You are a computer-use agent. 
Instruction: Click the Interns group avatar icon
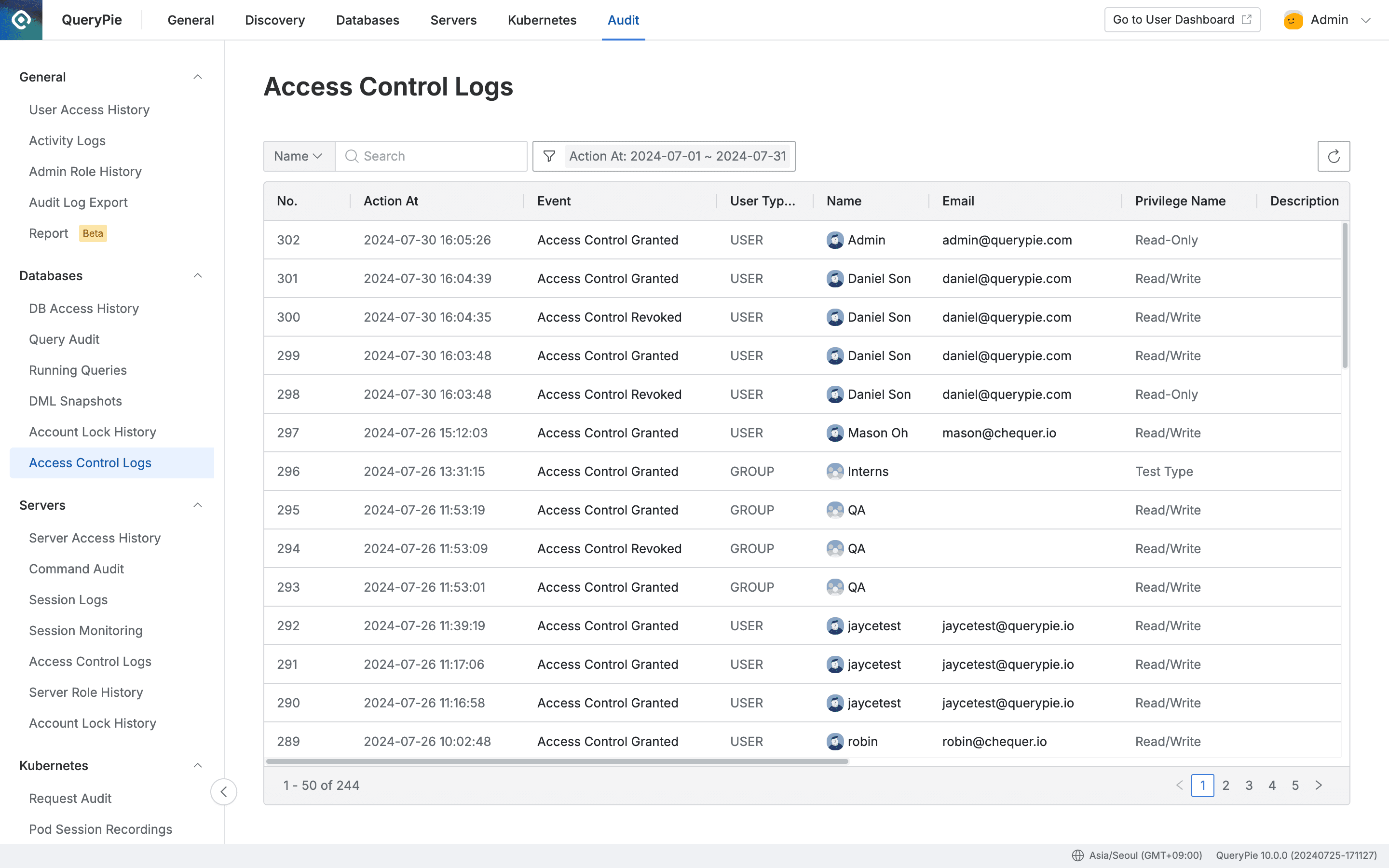pyautogui.click(x=835, y=471)
